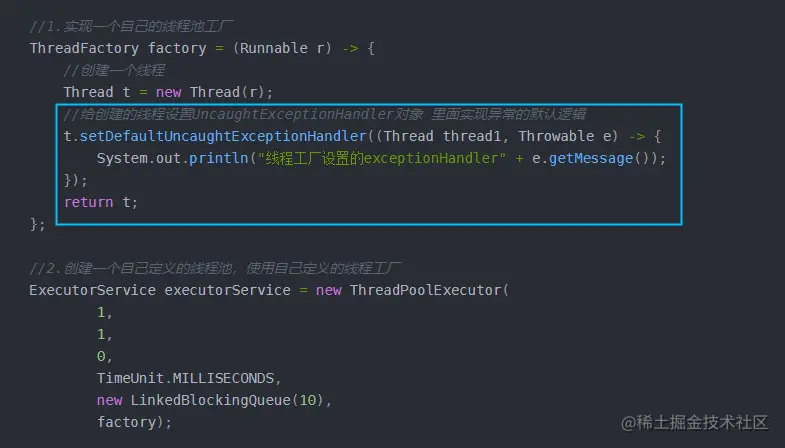Click the string "线程工厂设置的exceptionHandler"
This screenshot has height=448, width=785.
pos(381,158)
